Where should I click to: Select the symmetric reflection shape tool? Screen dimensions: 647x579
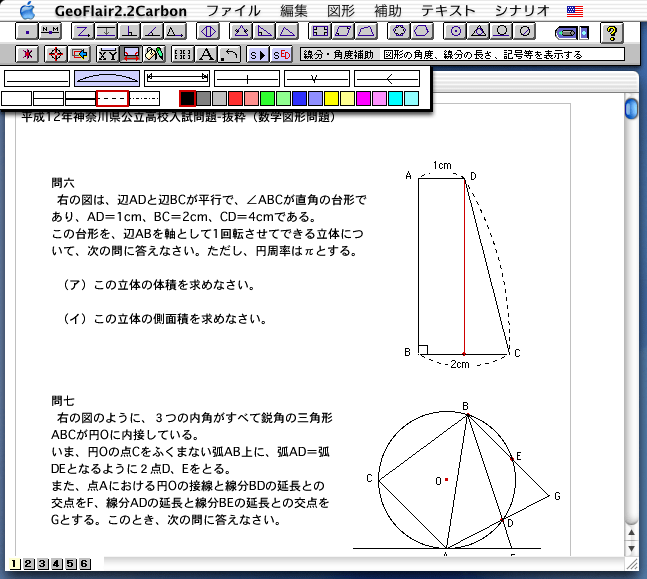[x=208, y=32]
